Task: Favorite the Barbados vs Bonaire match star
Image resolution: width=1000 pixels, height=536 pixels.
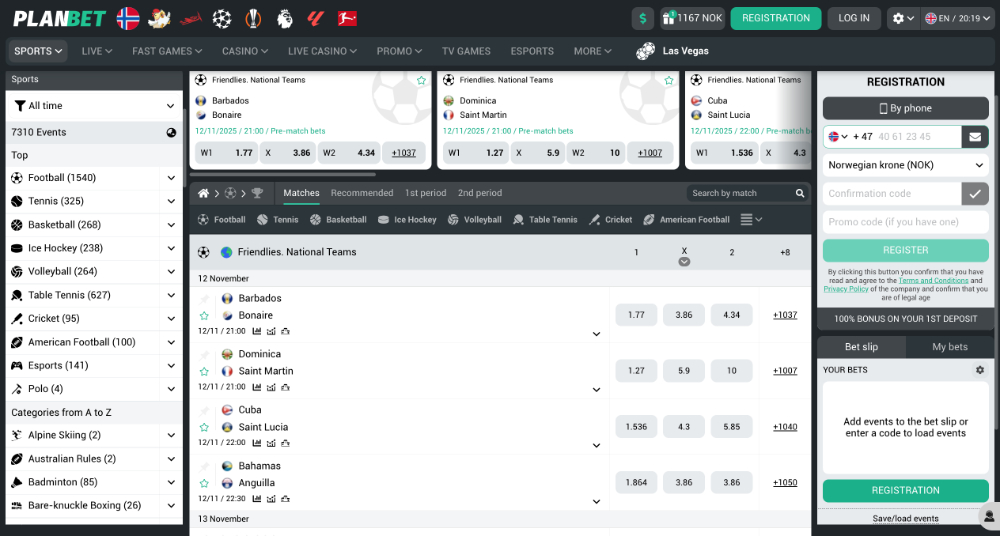Action: click(x=204, y=315)
